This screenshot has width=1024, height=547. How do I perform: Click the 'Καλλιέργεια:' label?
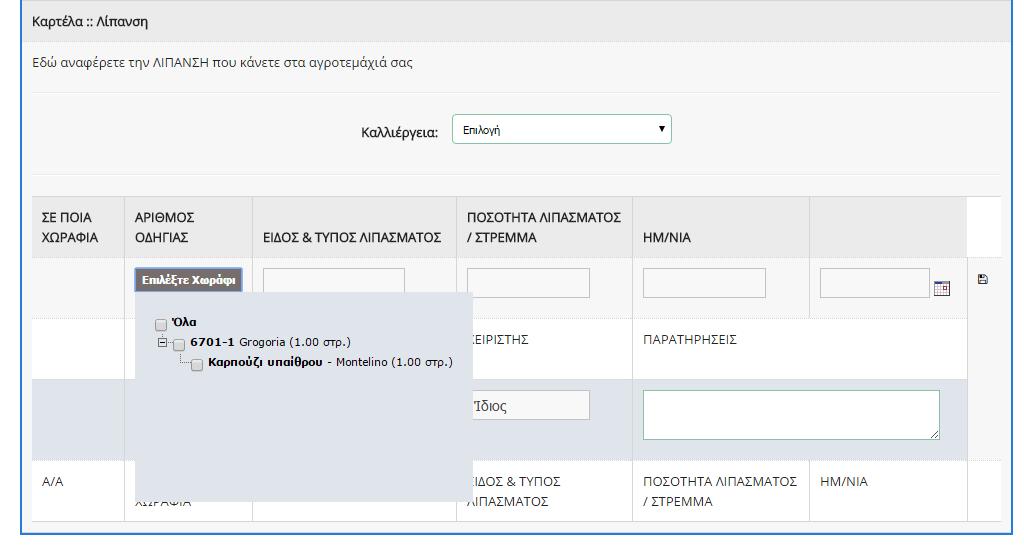coord(400,133)
